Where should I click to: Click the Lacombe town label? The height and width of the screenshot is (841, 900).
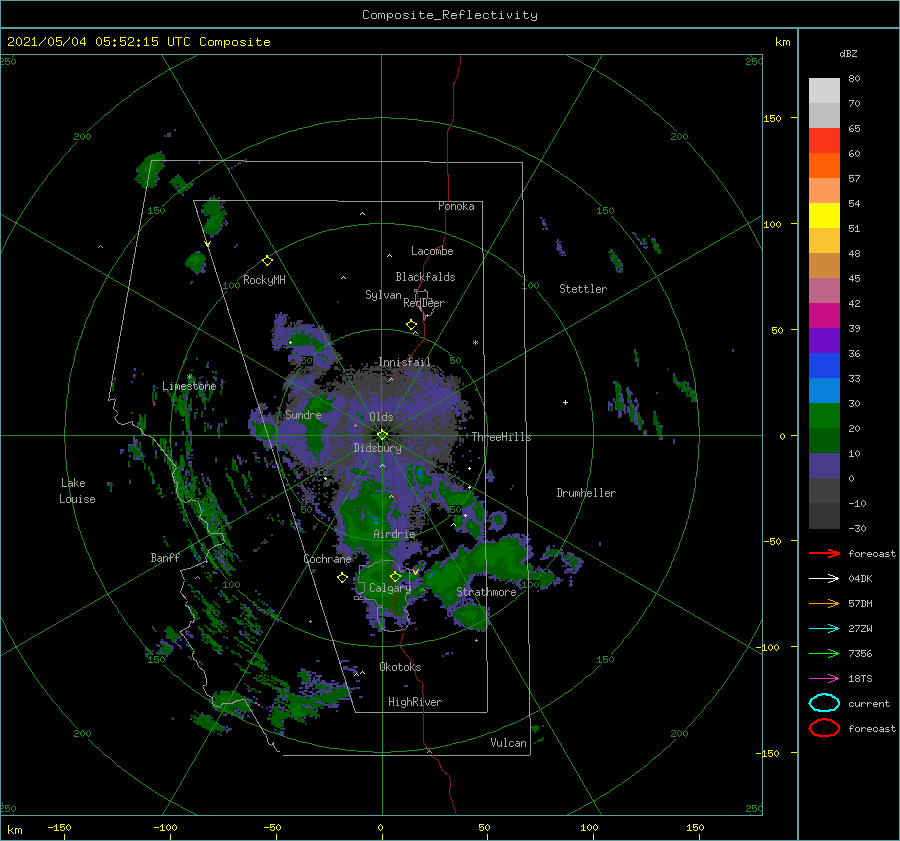[x=432, y=251]
